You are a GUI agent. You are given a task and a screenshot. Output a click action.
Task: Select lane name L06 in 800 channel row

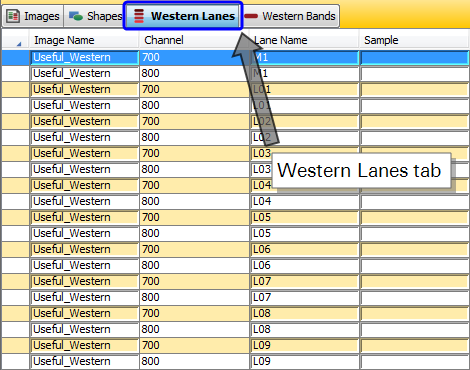[x=304, y=265]
